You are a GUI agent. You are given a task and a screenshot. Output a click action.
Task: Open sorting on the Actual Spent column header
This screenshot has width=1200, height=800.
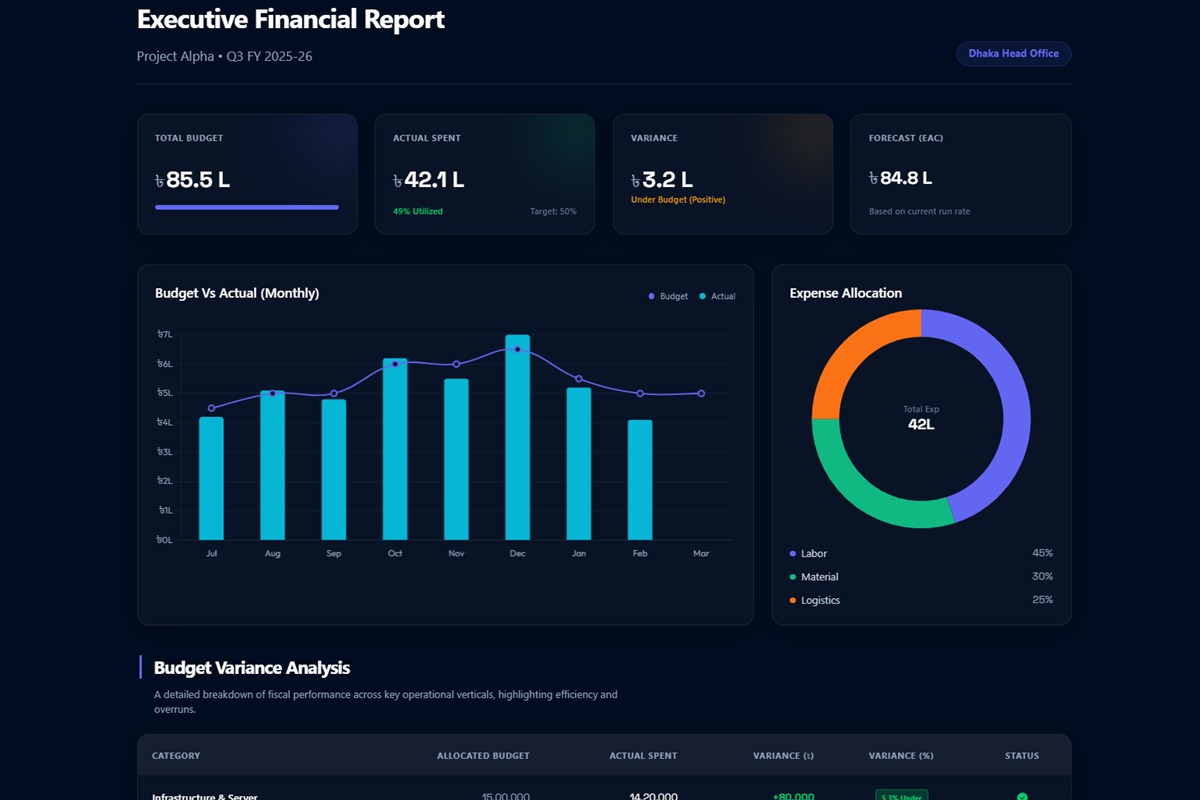(643, 756)
